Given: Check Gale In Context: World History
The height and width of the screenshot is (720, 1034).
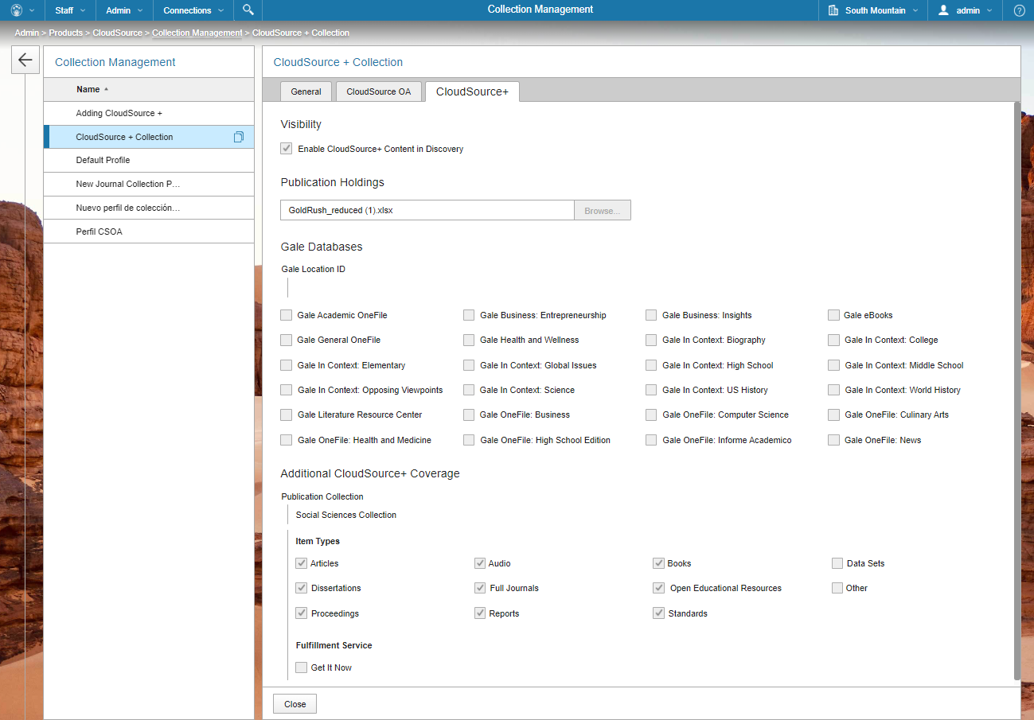Looking at the screenshot, I should coord(834,390).
